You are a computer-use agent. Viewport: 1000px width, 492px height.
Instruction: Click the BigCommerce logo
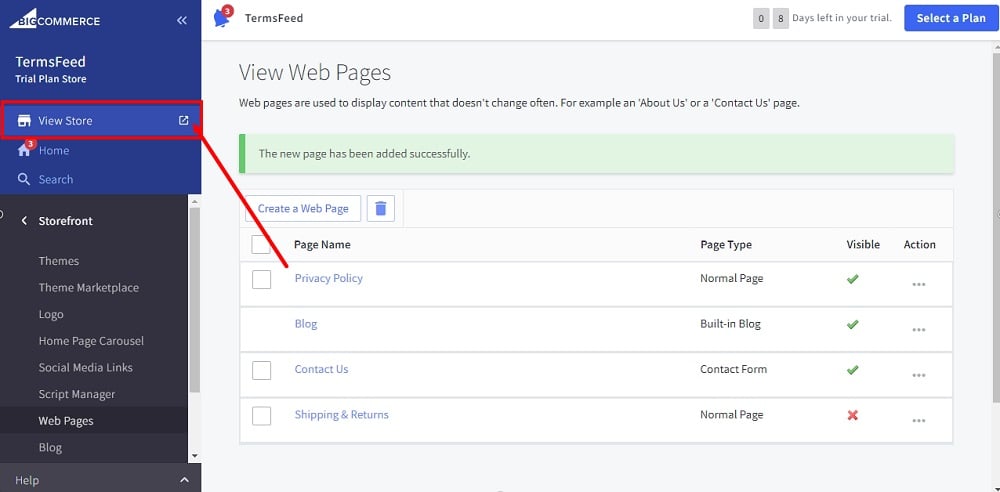(54, 20)
